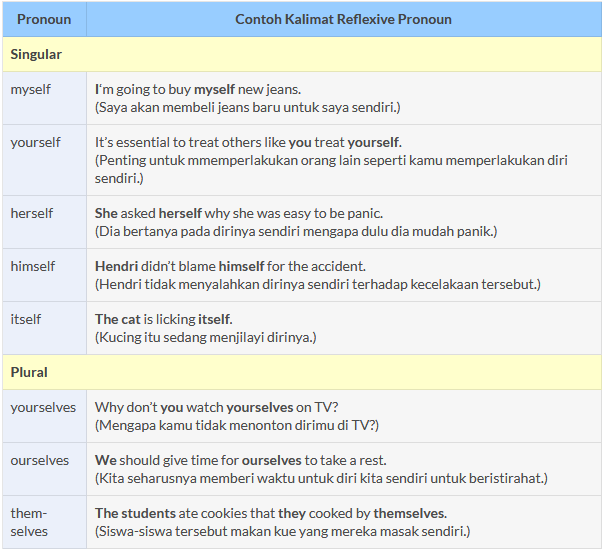Select the Plural section row
604x552 pixels.
tap(300, 372)
